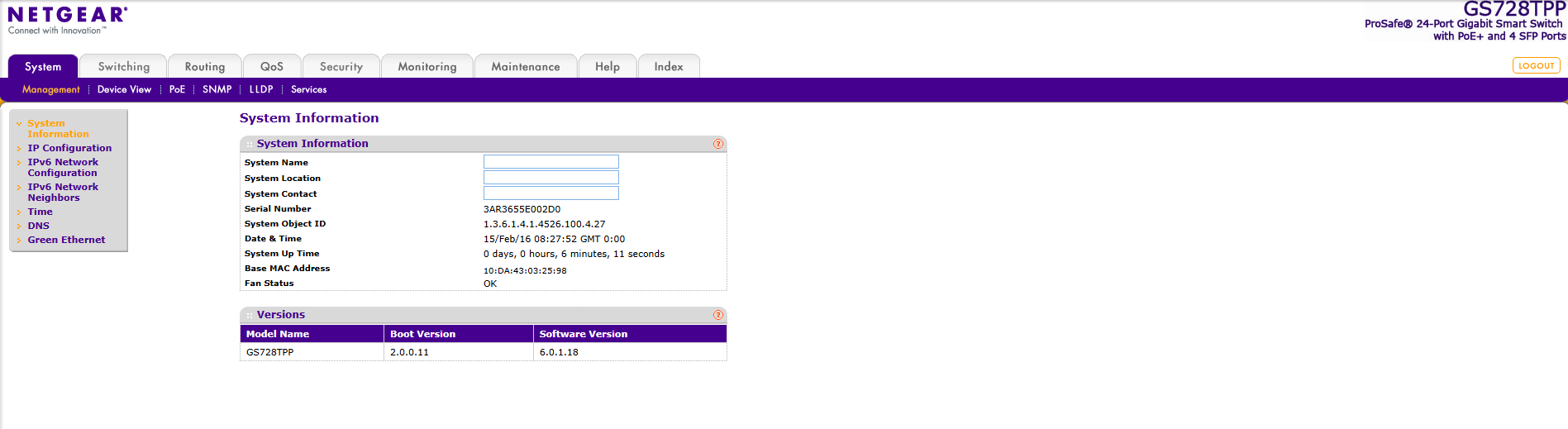Open the Routing tab
1568x429 pixels.
click(204, 67)
